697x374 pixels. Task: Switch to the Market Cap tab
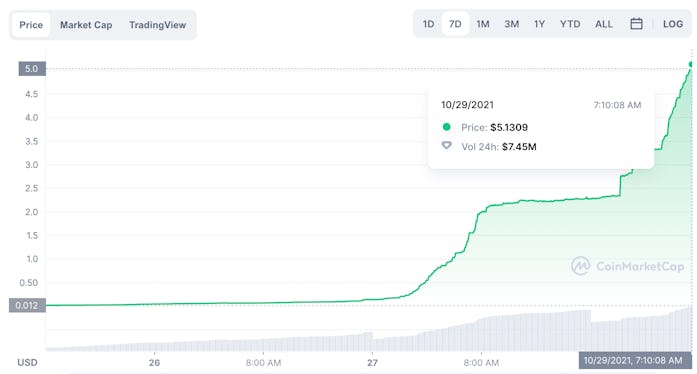(x=86, y=25)
